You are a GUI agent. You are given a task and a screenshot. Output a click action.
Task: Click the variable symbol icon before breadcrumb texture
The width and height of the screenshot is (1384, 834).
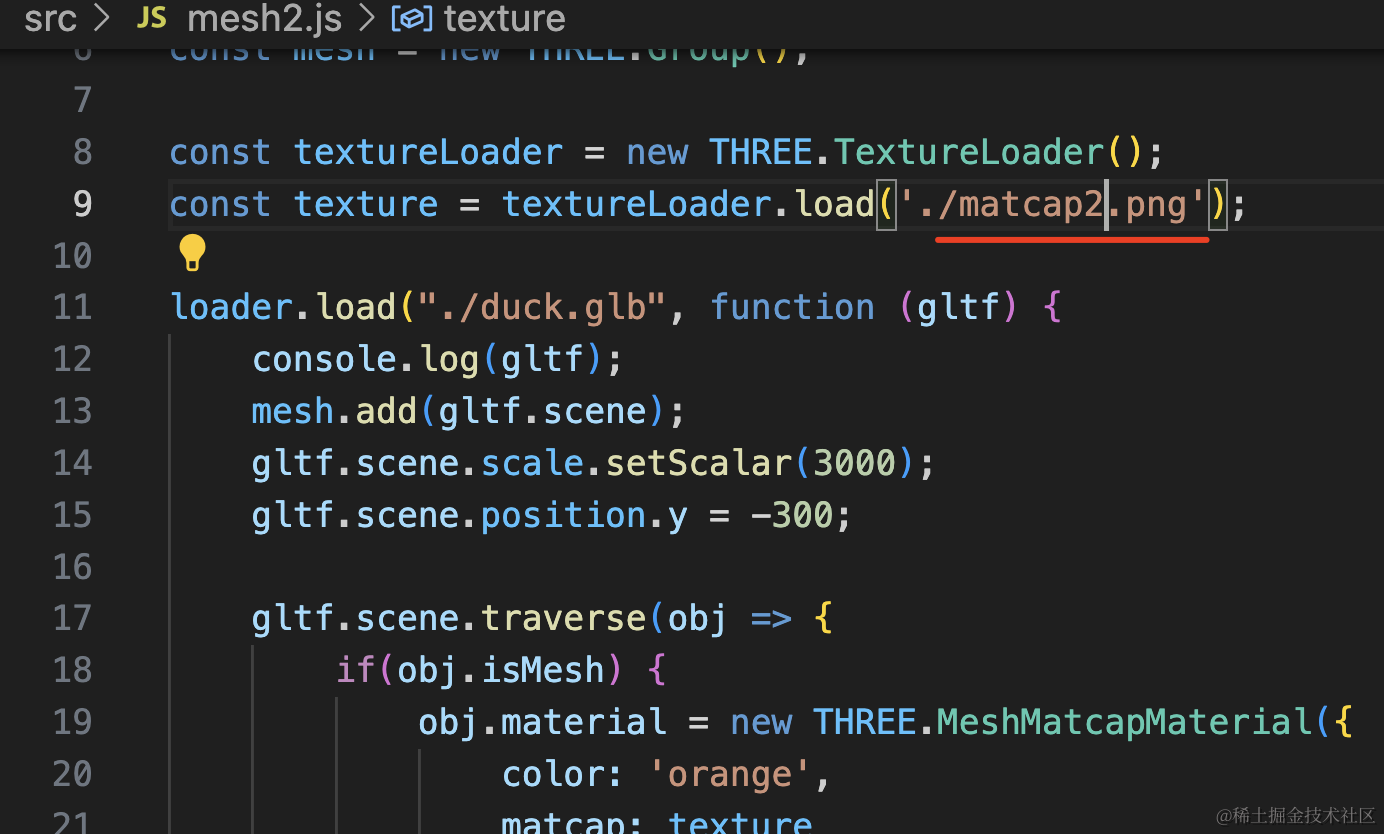pos(411,18)
